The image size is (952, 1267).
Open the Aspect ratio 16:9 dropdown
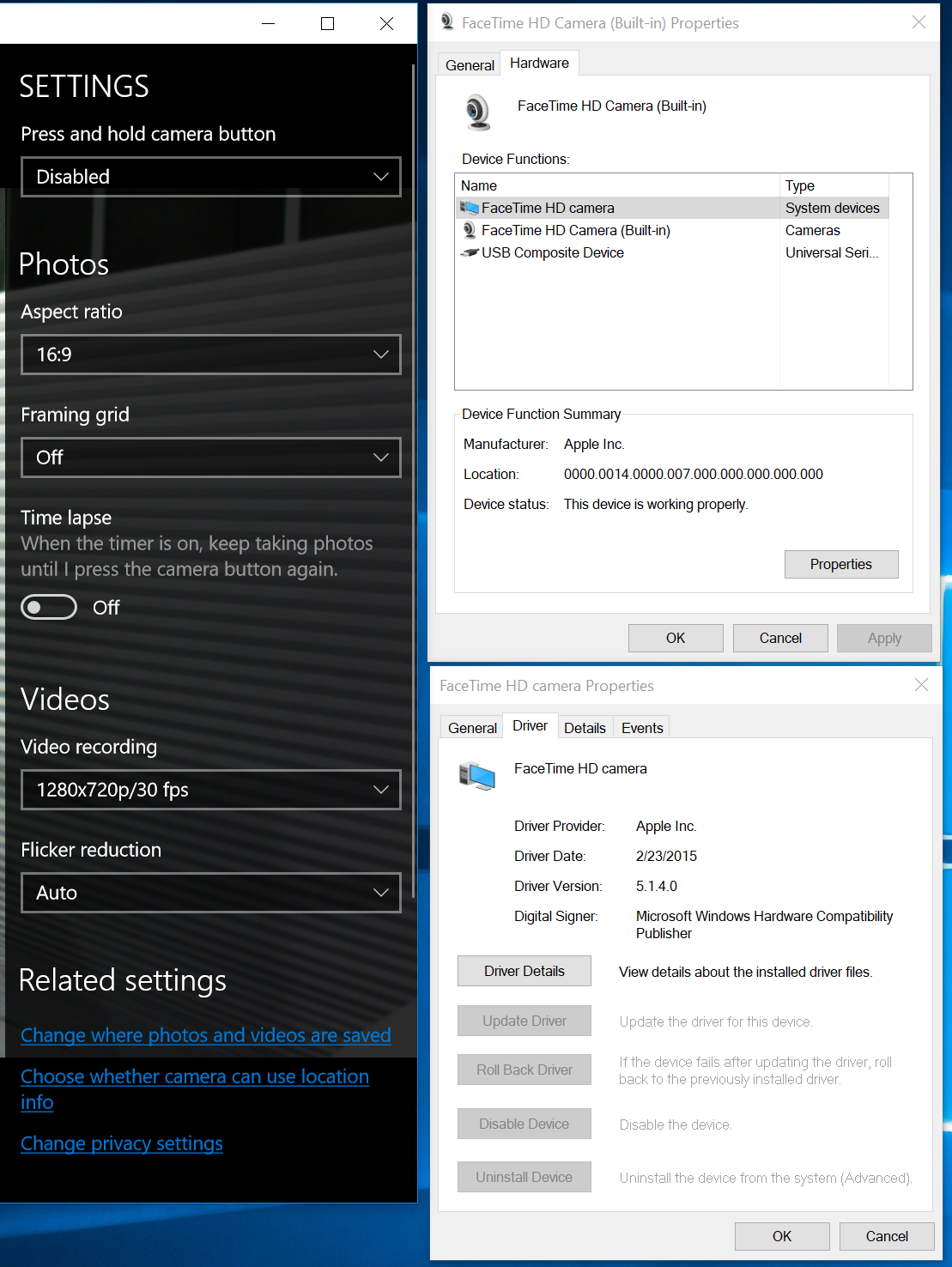[211, 355]
